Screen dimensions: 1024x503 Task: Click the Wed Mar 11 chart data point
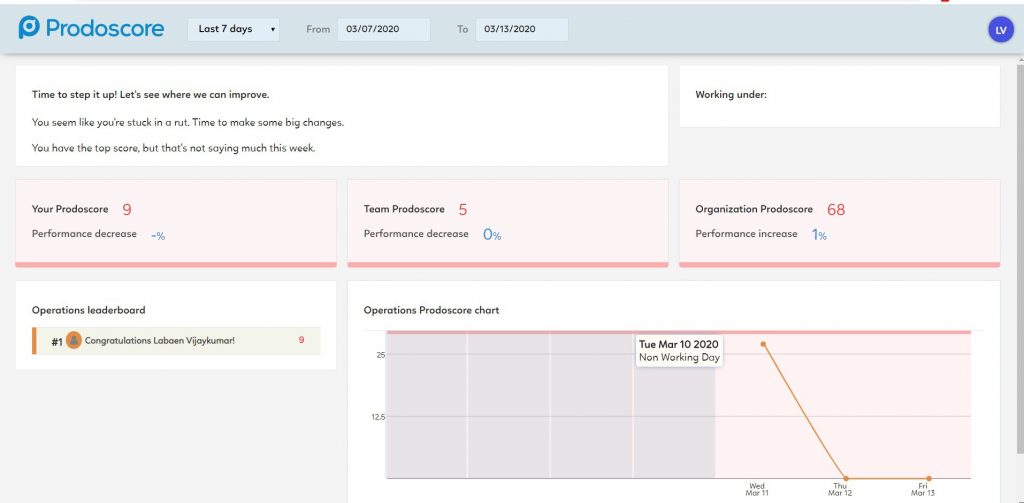tap(763, 344)
